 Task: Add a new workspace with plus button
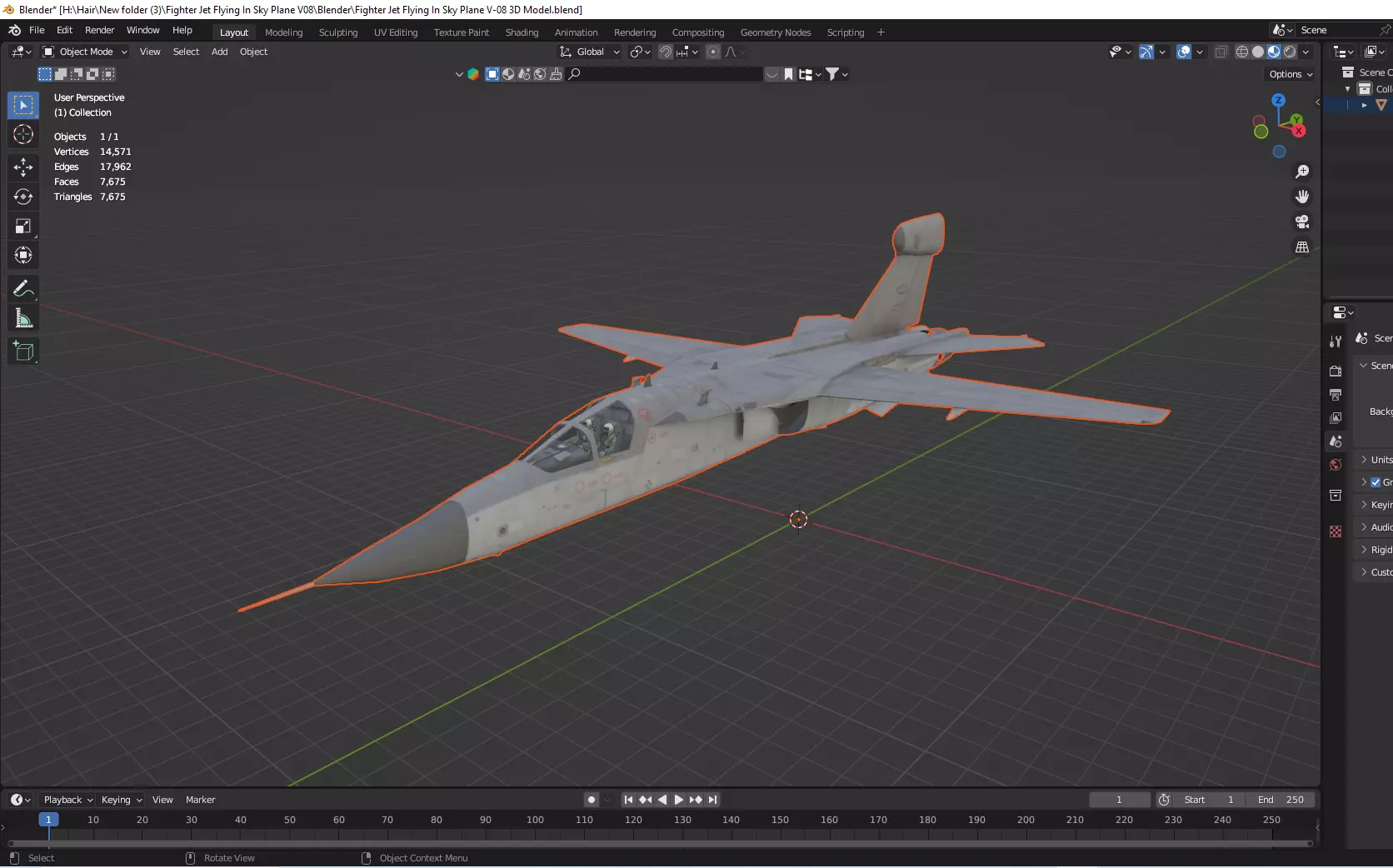881,32
